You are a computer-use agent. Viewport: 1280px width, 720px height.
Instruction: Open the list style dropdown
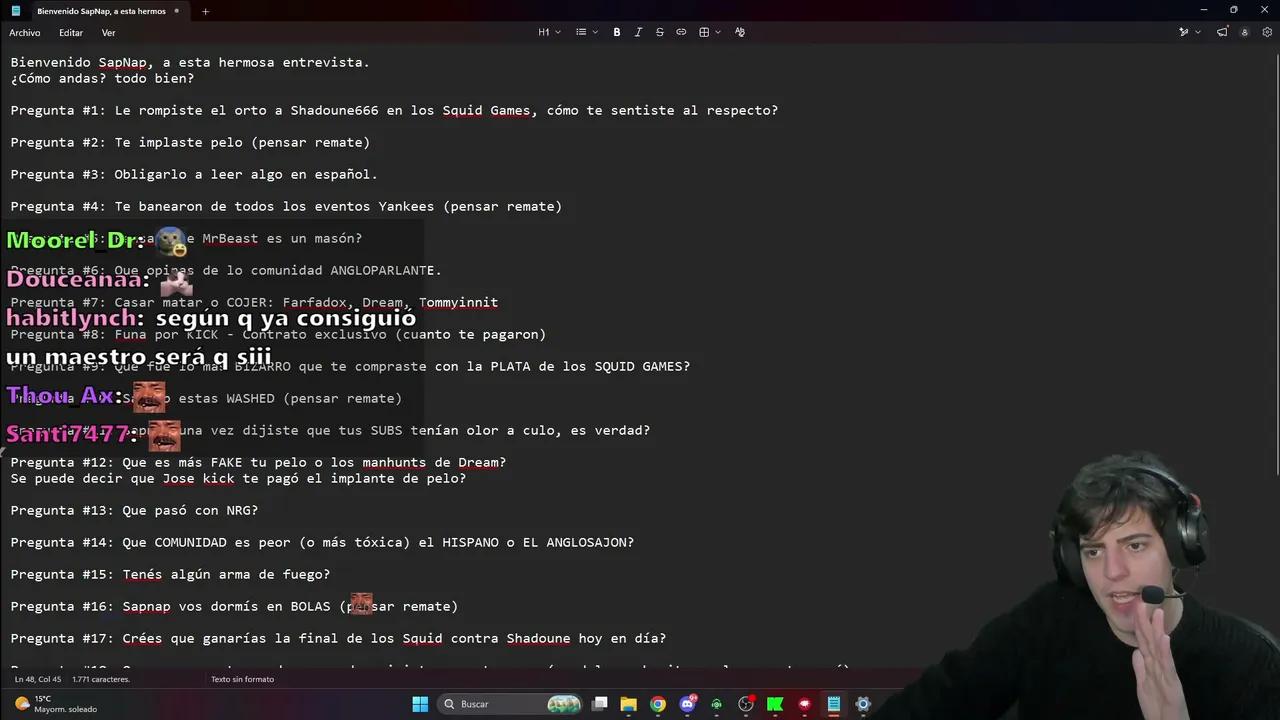pos(586,32)
